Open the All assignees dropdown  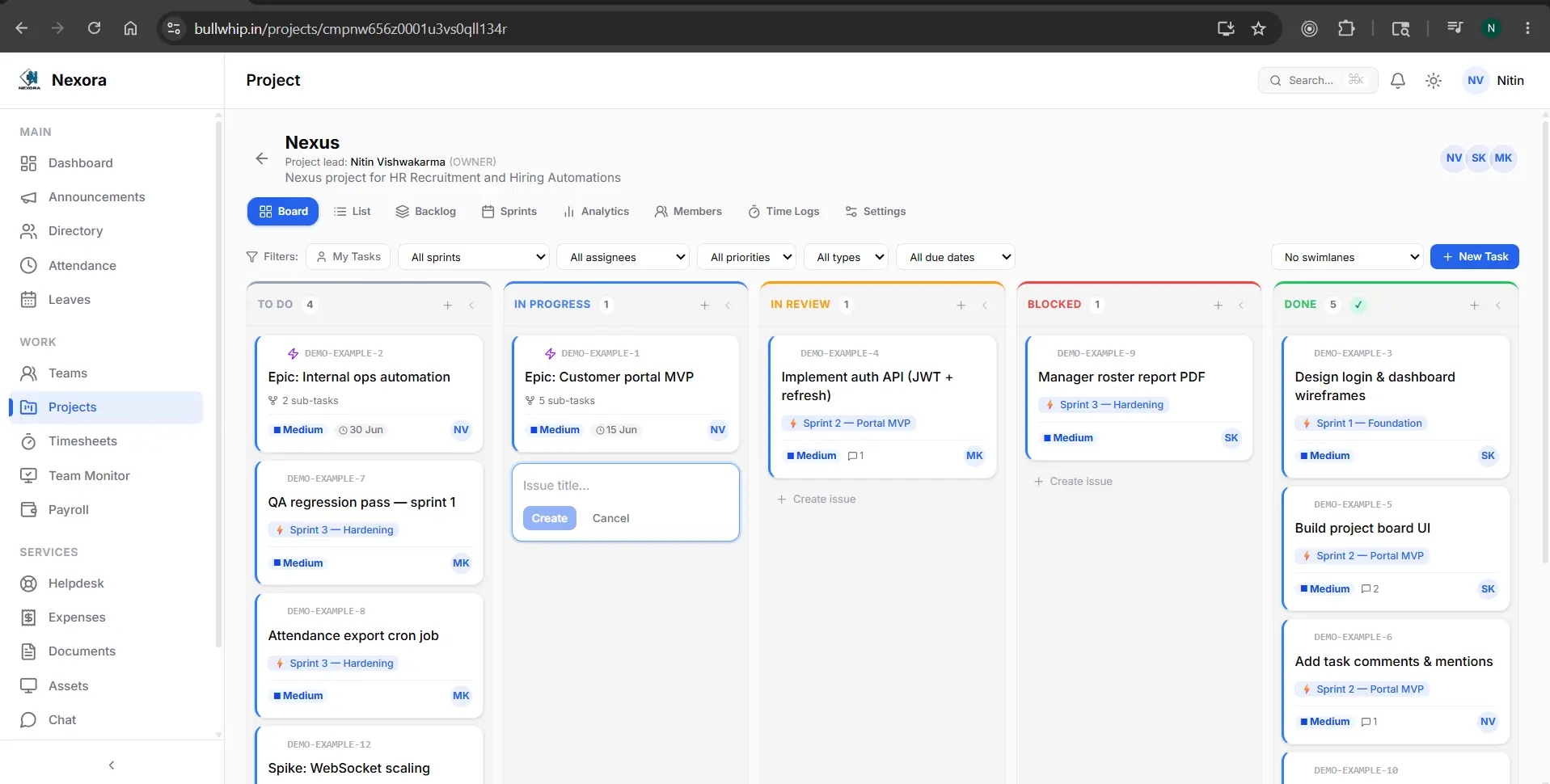click(x=623, y=257)
